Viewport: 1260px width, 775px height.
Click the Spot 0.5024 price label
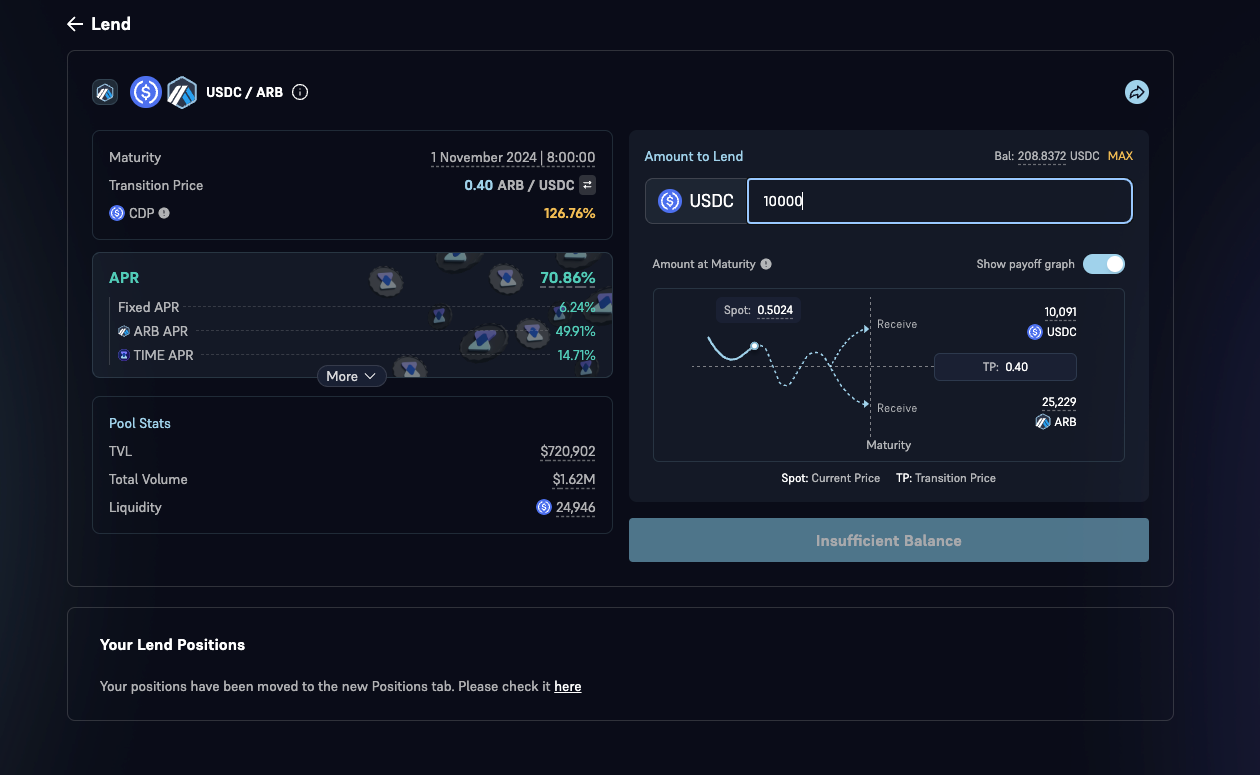coord(758,310)
